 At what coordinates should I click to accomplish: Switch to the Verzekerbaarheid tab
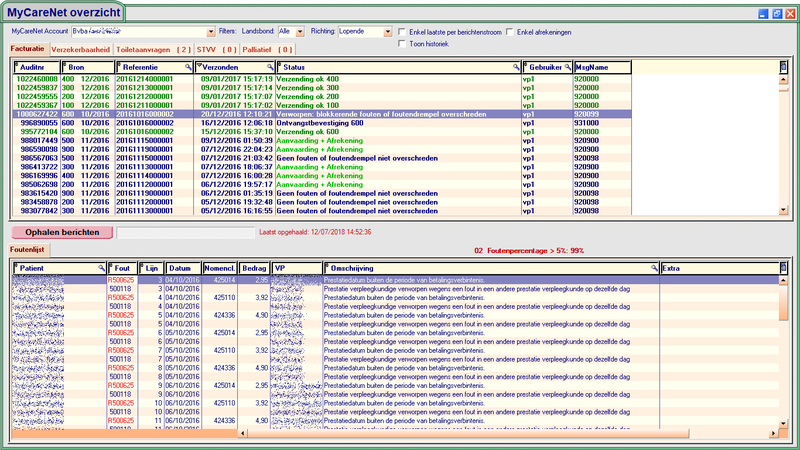81,48
